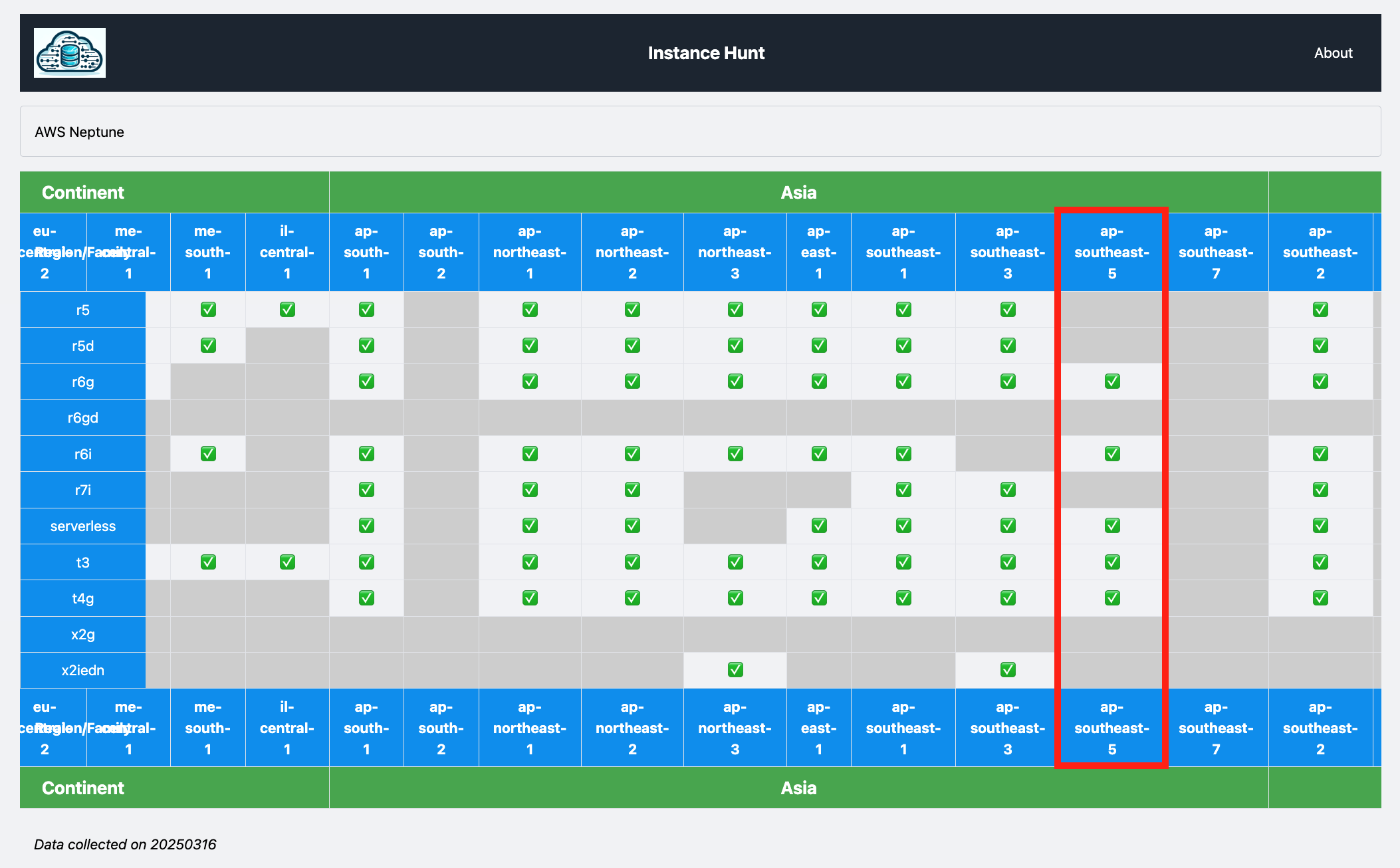Select the r6i instance family row label
The height and width of the screenshot is (868, 1400).
[x=83, y=454]
